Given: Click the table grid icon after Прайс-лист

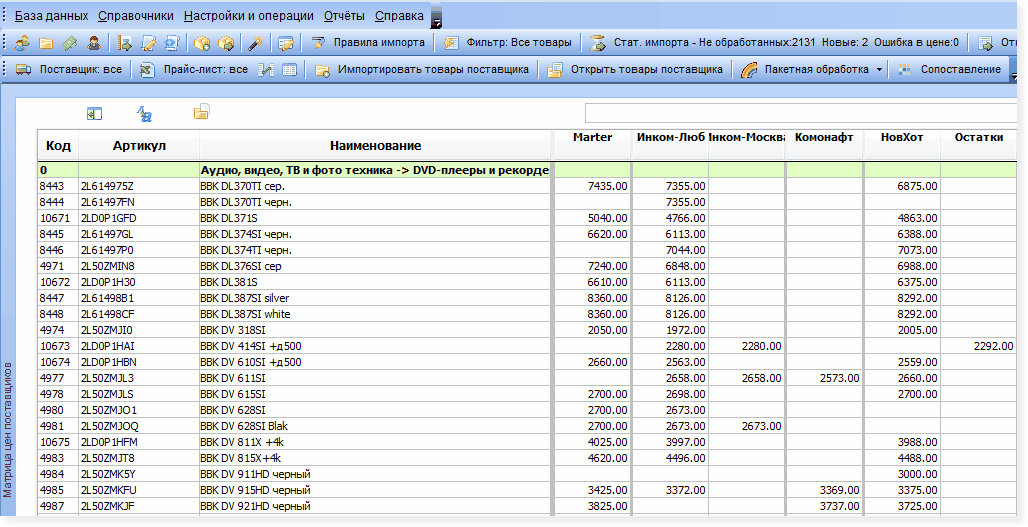Looking at the screenshot, I should pos(289,69).
